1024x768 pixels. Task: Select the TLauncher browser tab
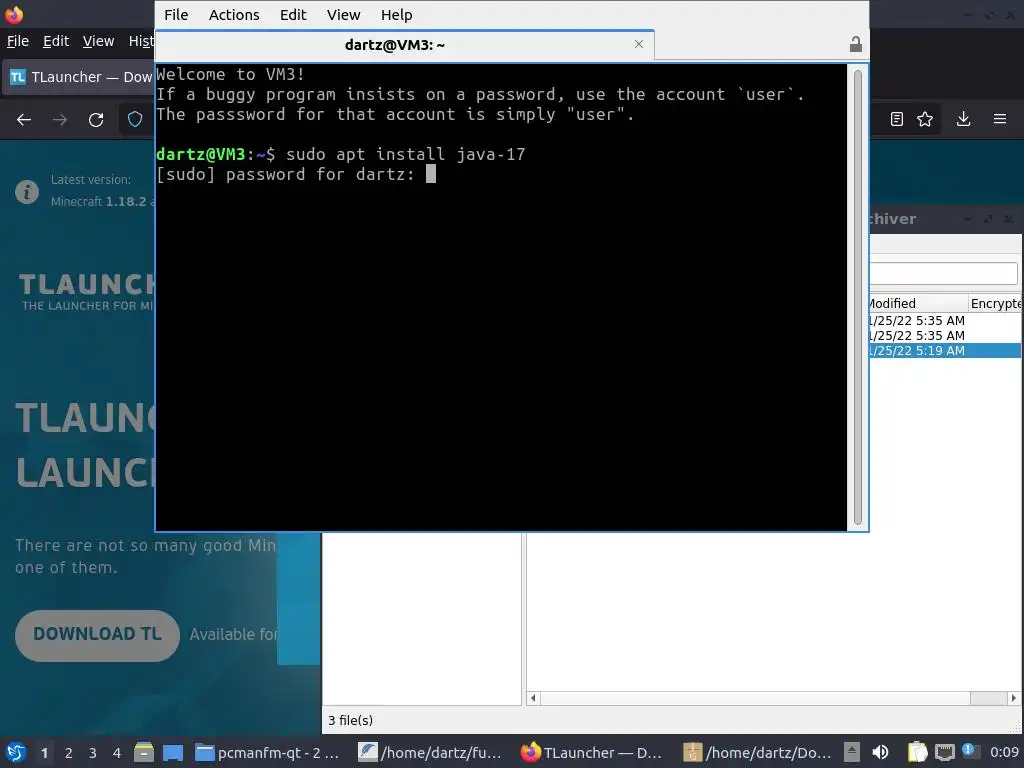pos(80,77)
